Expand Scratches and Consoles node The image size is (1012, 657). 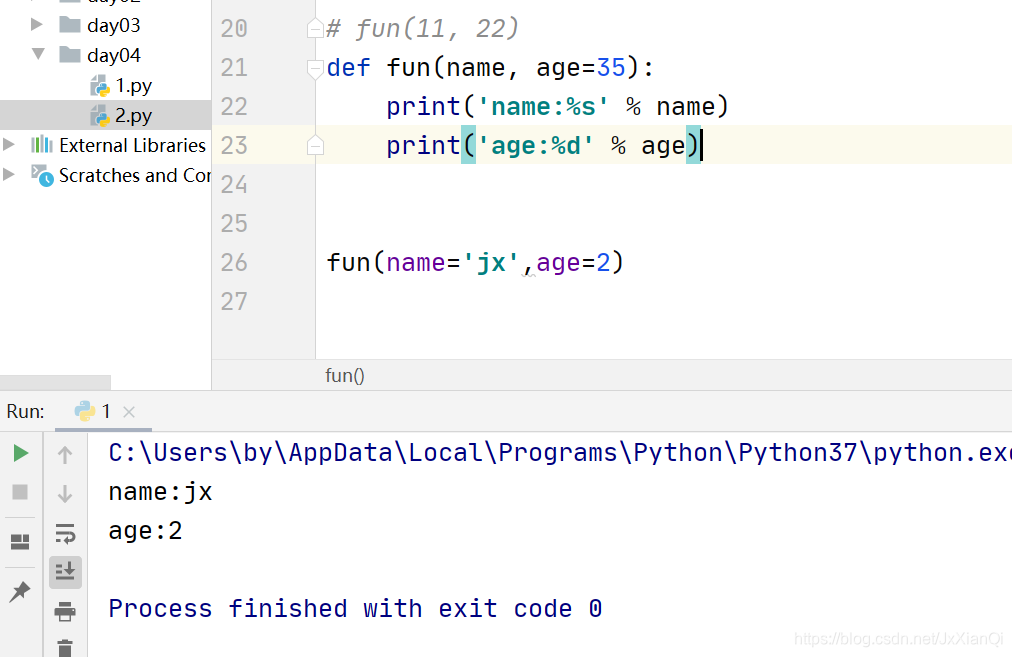(x=8, y=174)
